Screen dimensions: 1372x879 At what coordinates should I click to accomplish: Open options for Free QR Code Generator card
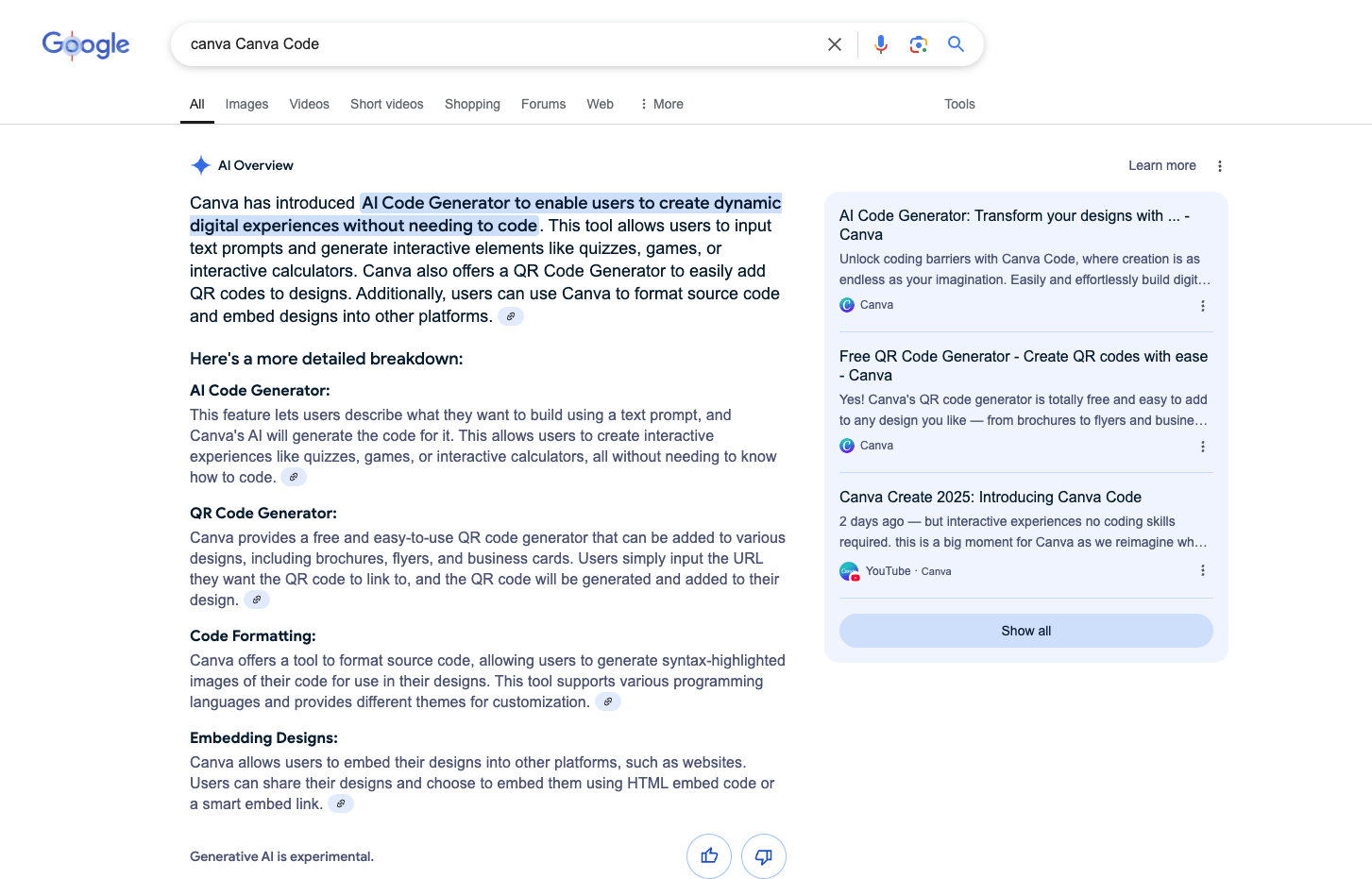click(x=1203, y=447)
